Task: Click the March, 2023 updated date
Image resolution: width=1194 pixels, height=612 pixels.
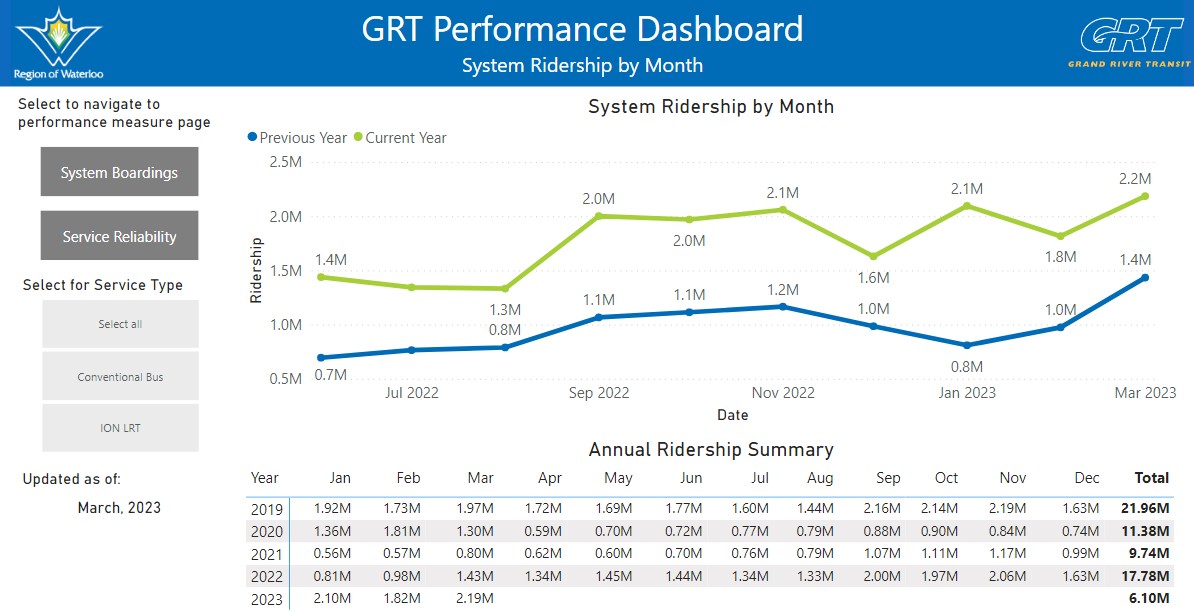Action: point(120,508)
